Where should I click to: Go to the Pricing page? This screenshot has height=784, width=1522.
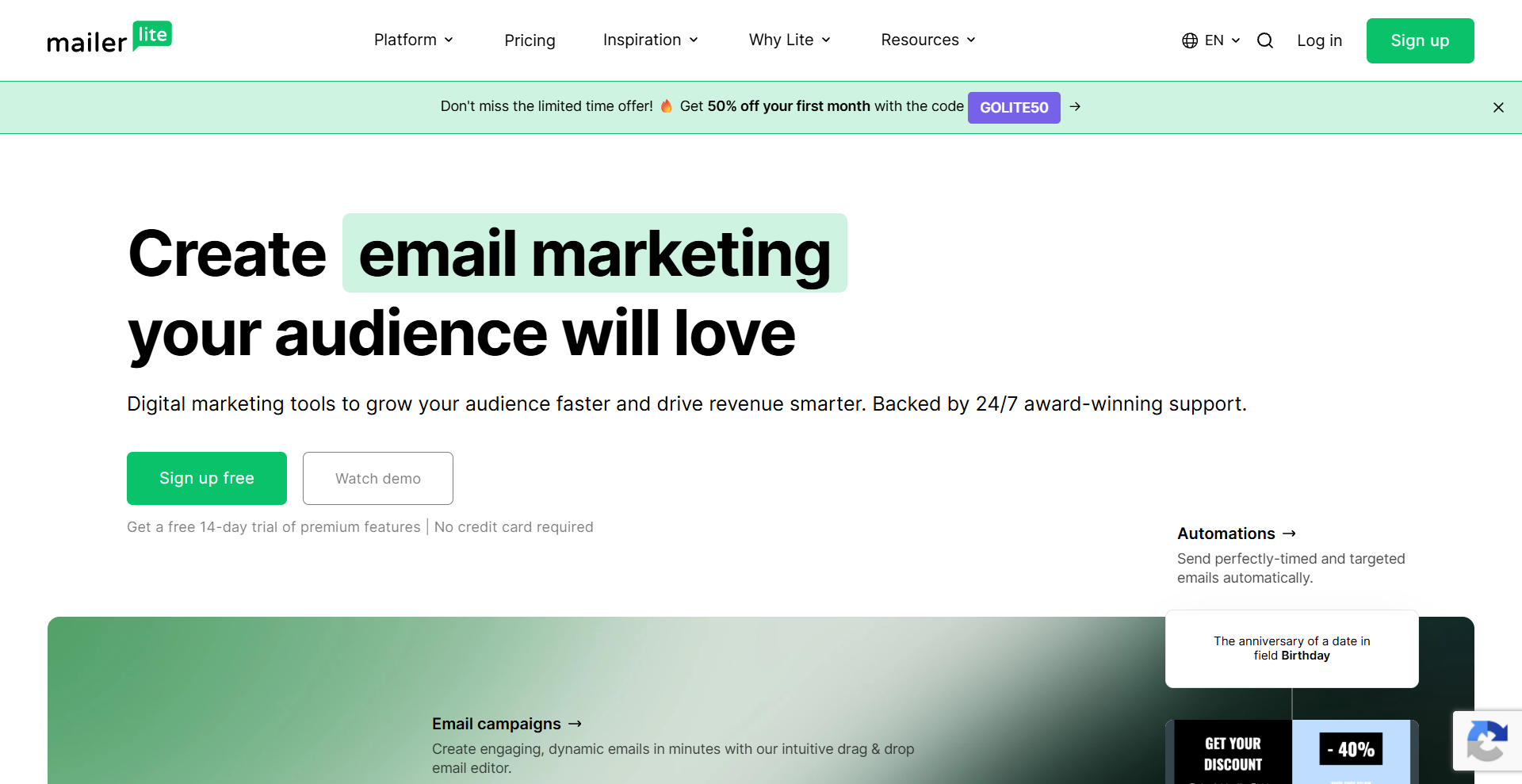(530, 40)
